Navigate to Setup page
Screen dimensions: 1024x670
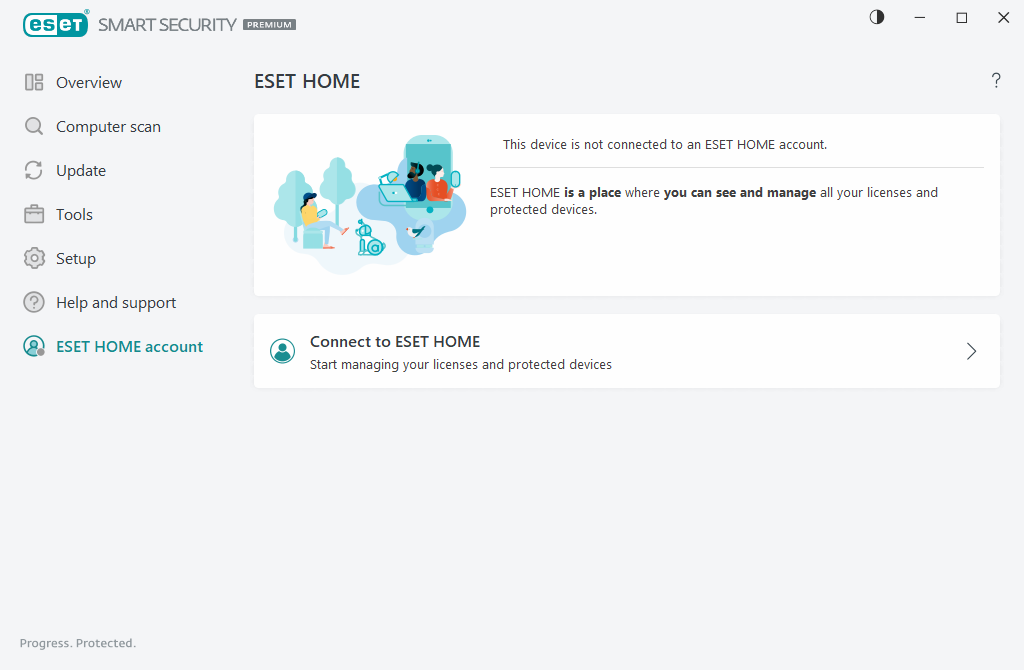pos(76,259)
